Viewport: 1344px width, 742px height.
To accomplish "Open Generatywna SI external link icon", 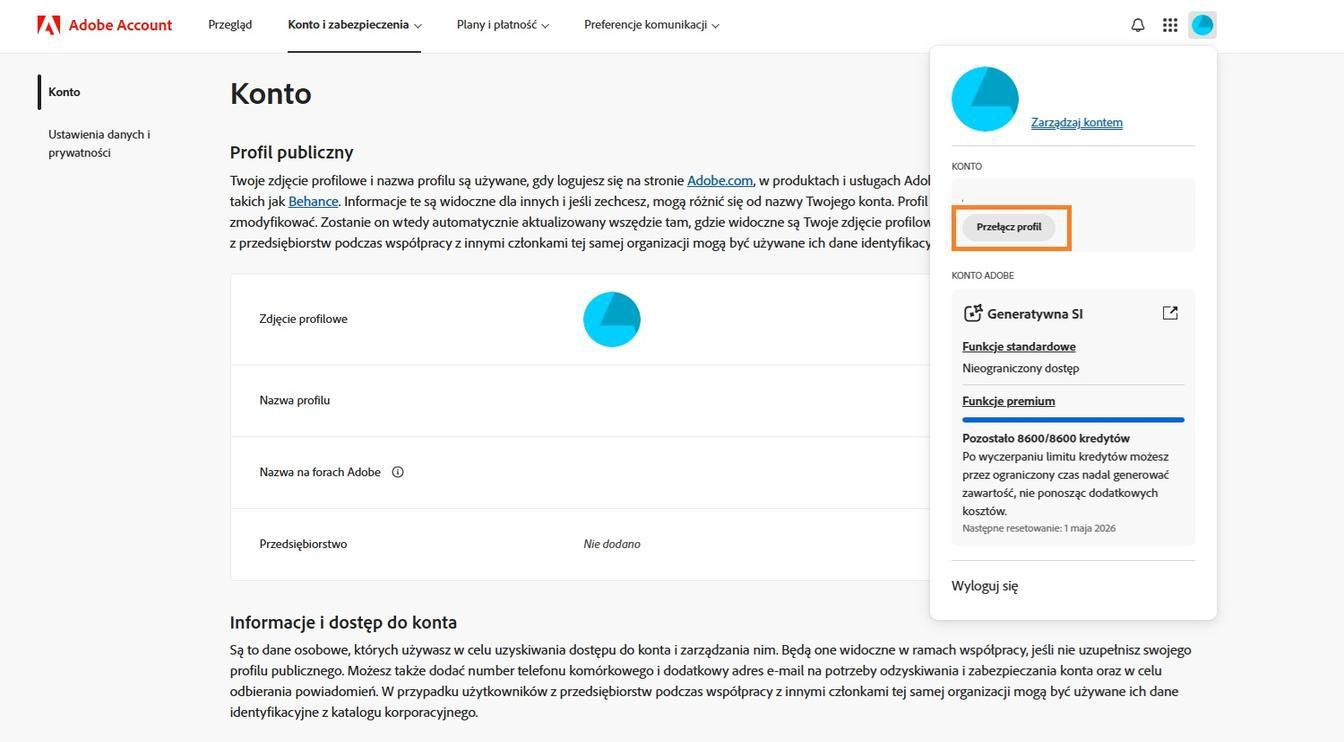I will (1170, 313).
